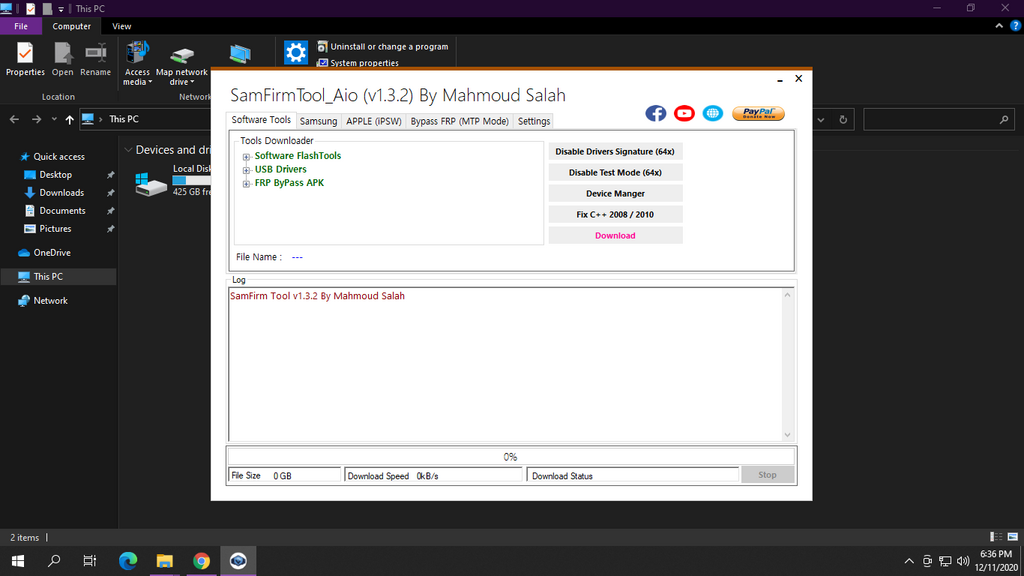Open the Settings tab in SamFirmTool

[534, 121]
